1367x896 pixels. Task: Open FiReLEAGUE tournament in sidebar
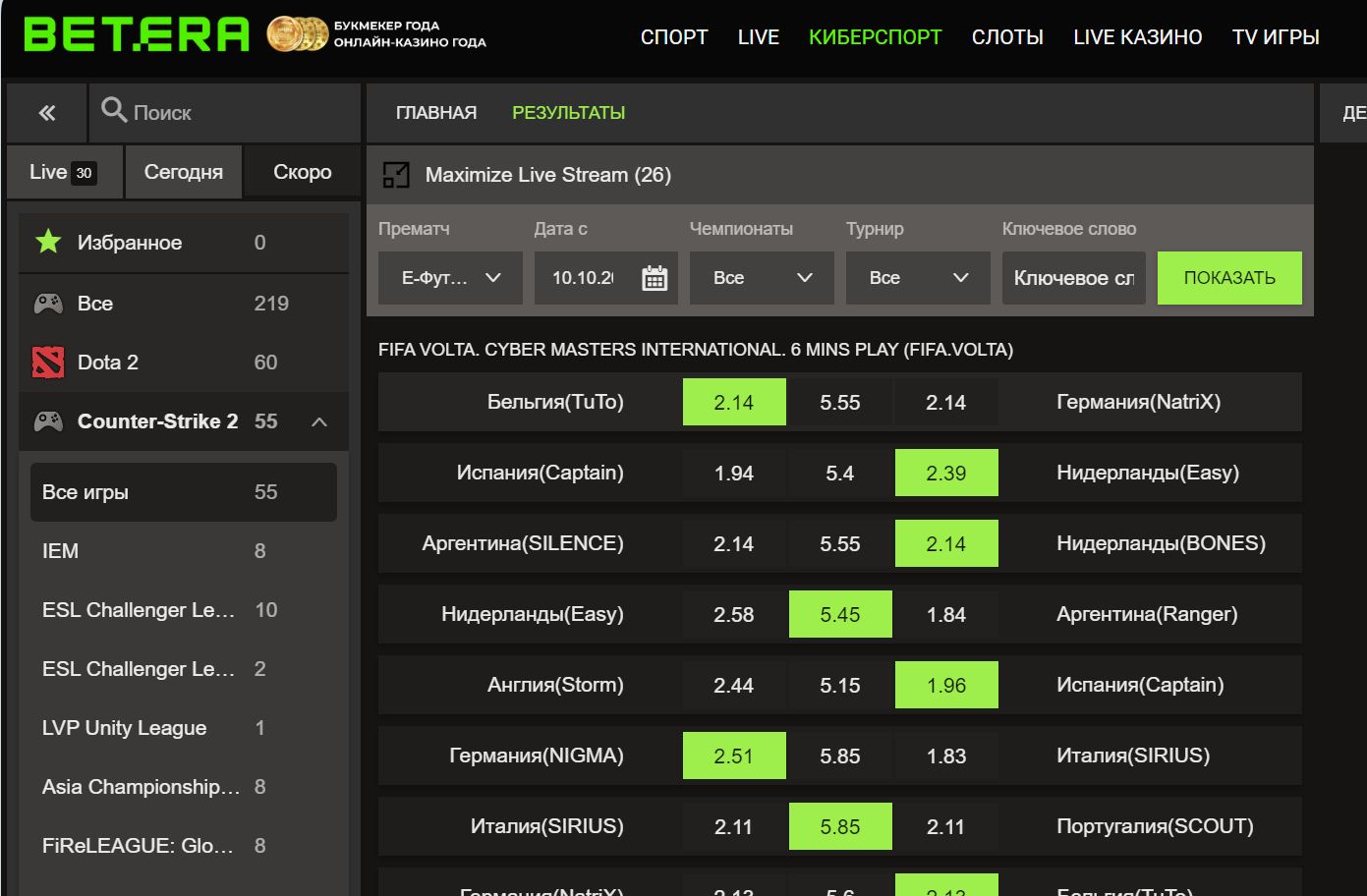184,846
